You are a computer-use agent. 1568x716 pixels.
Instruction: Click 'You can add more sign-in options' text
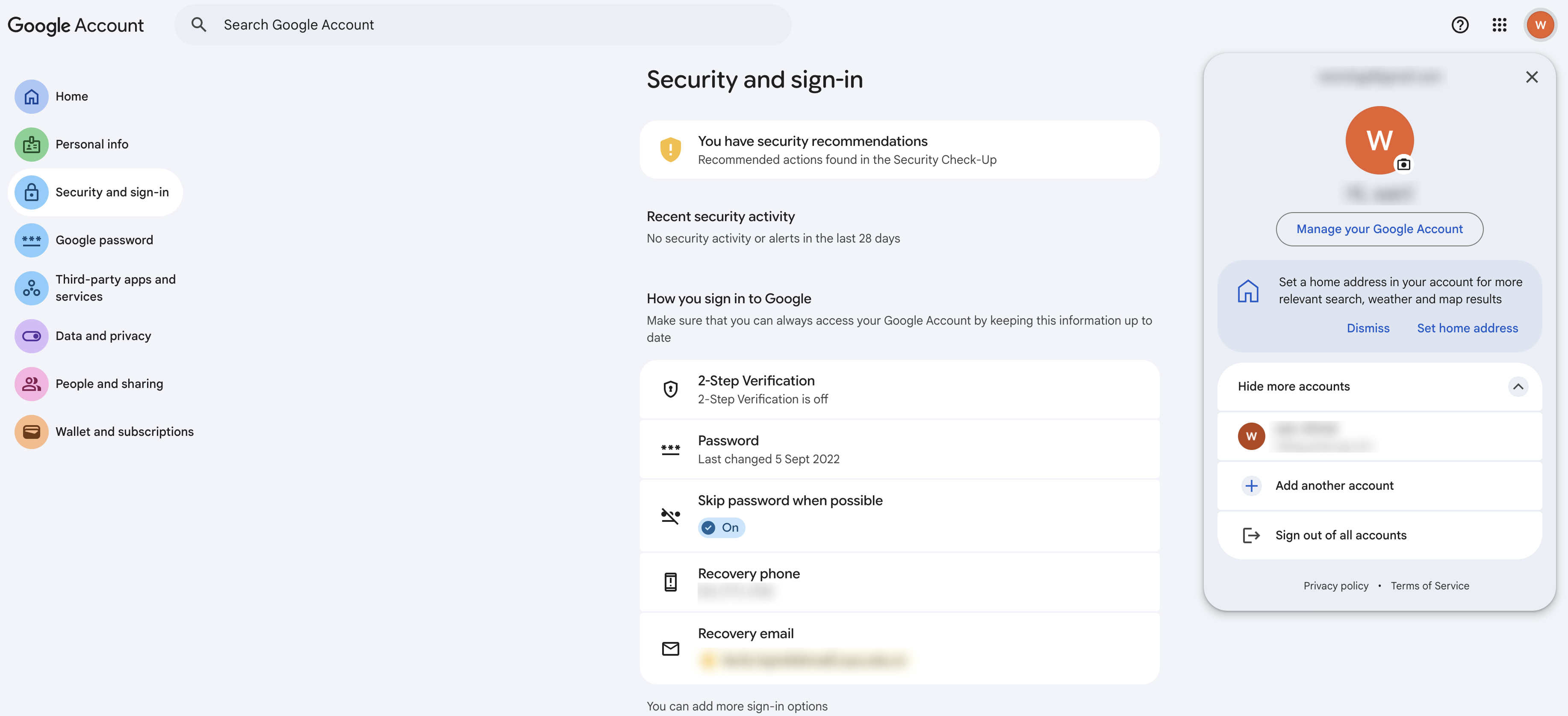[737, 706]
